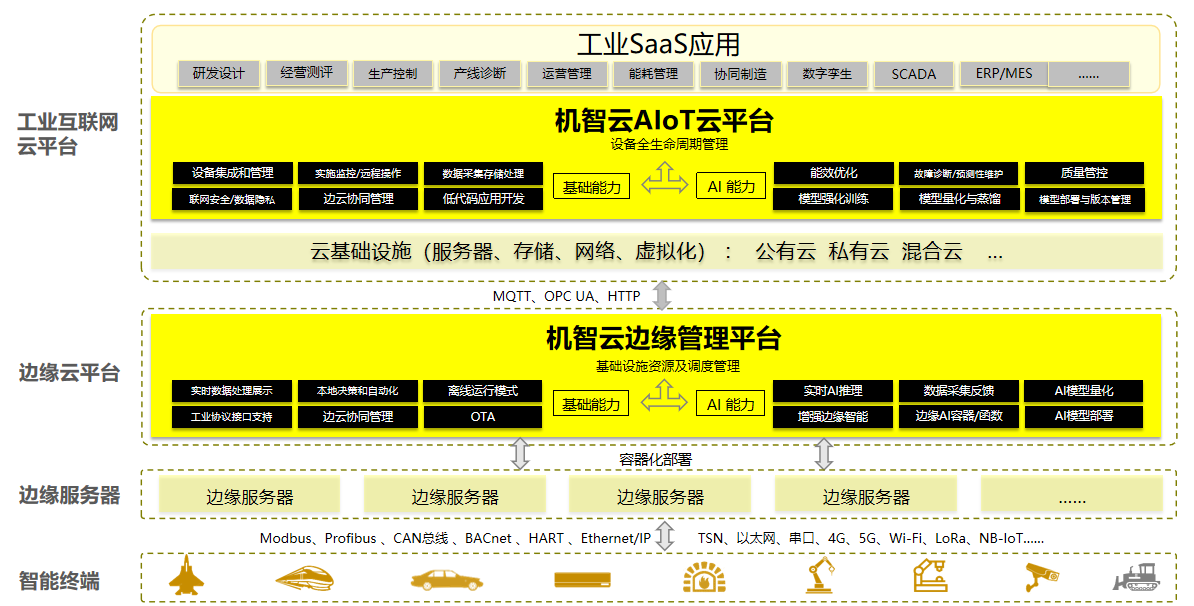
Task: Click the 设备集成和管理 button
Action: (x=232, y=173)
